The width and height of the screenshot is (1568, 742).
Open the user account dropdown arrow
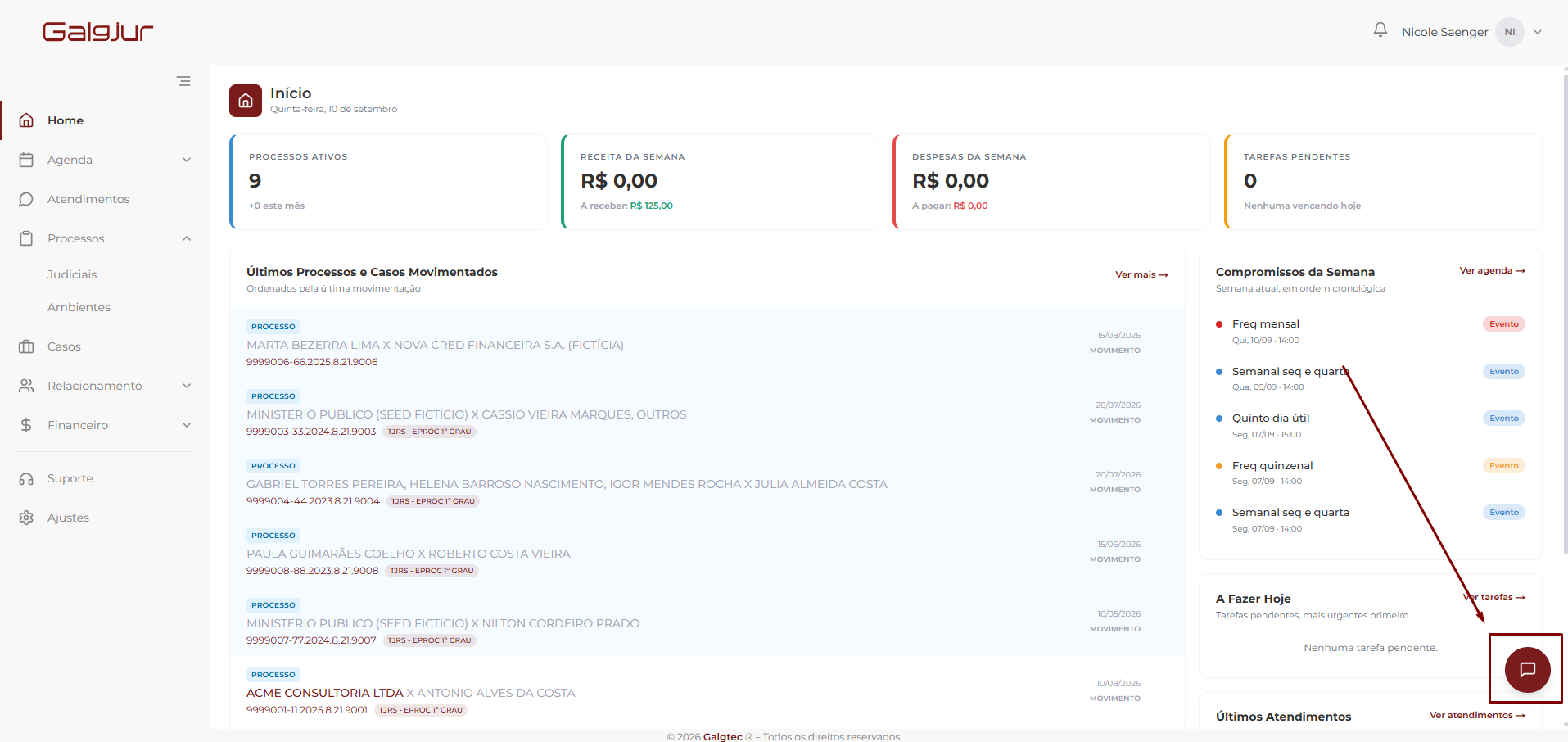pos(1538,32)
